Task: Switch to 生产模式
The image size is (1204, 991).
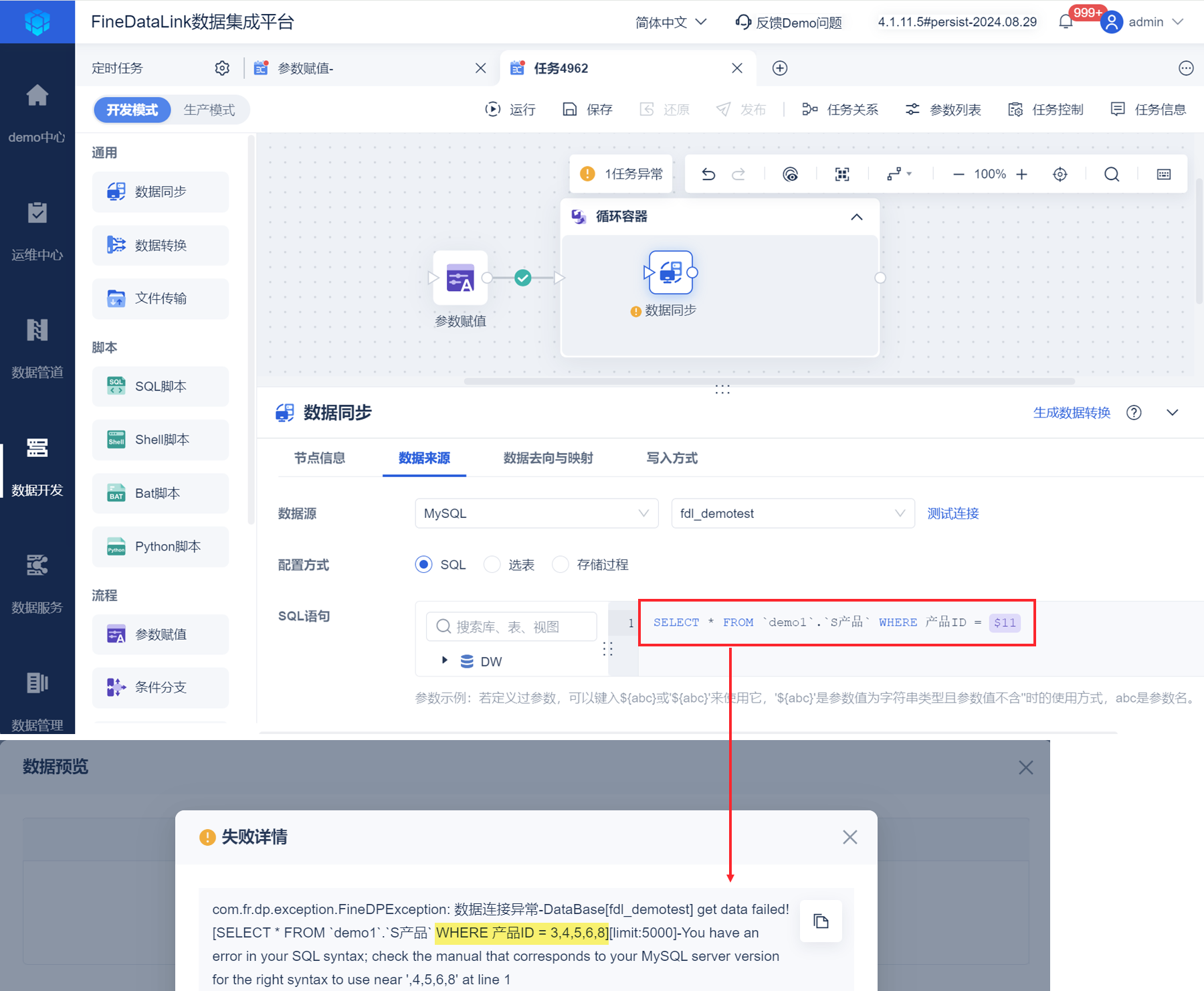Action: point(209,110)
